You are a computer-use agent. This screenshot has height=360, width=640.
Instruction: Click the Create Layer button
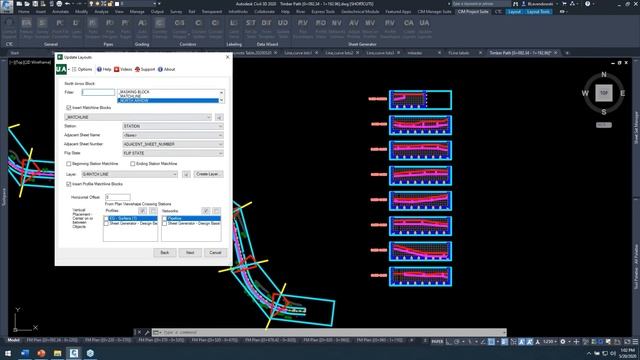208,174
